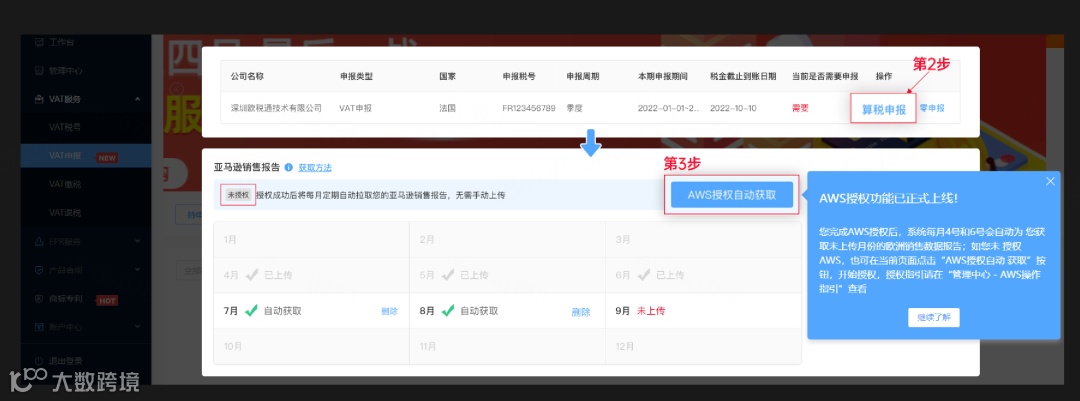The height and width of the screenshot is (401, 1080).
Task: Open the 获取方法 link
Action: (315, 167)
